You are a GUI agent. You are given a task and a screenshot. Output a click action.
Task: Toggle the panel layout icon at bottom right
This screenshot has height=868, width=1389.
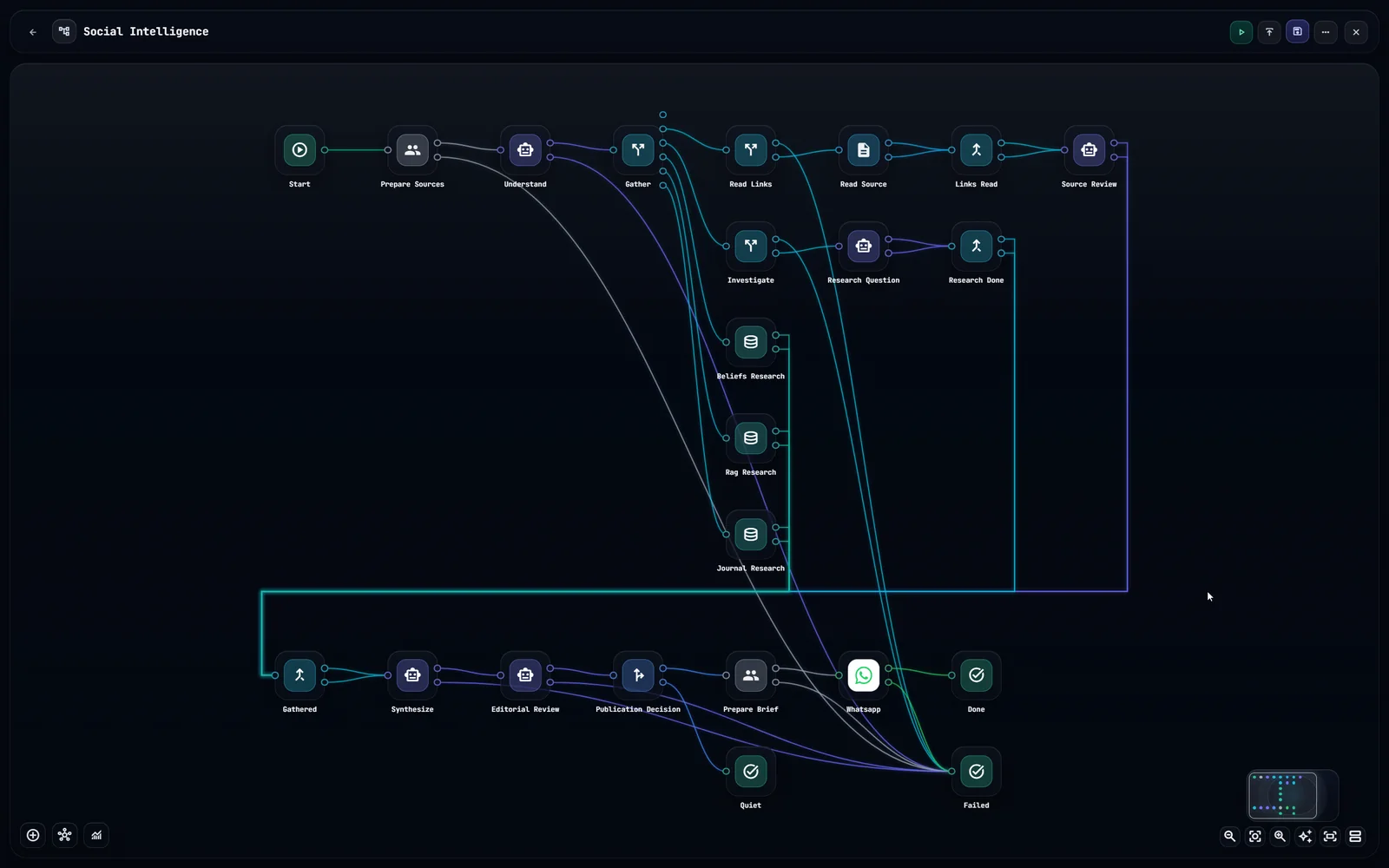1355,837
